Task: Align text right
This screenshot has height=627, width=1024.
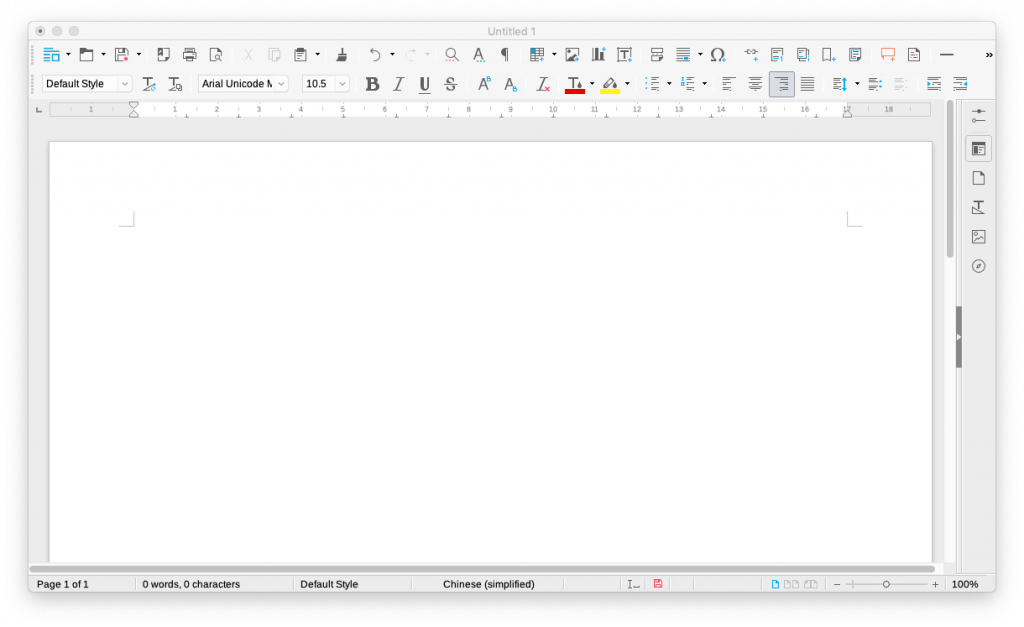Action: (x=782, y=84)
